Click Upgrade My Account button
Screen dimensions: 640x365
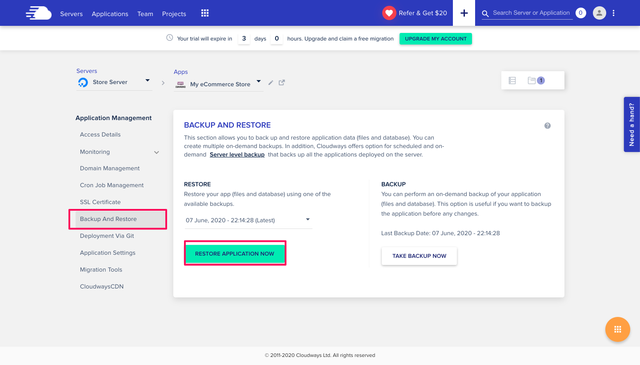coord(436,39)
